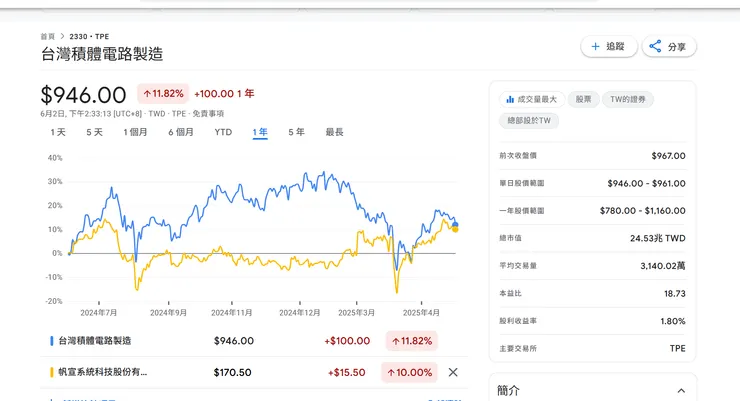Click breadcrumb chevron after 首頁
This screenshot has width=740, height=401.
coord(62,36)
